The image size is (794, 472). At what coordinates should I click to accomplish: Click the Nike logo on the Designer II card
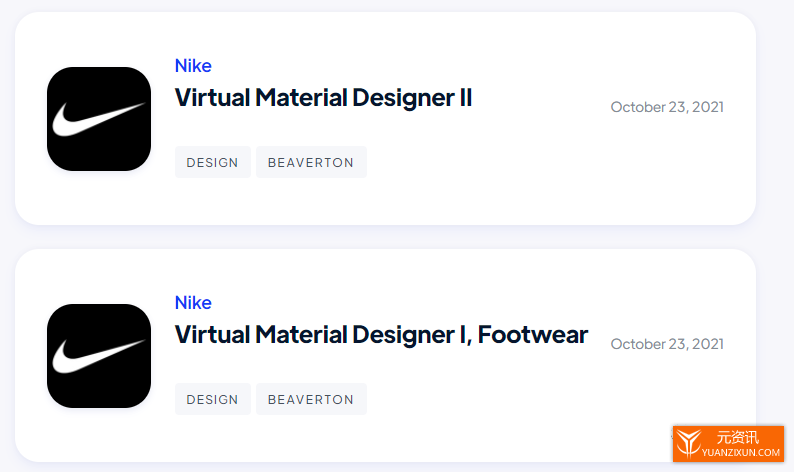[x=99, y=119]
